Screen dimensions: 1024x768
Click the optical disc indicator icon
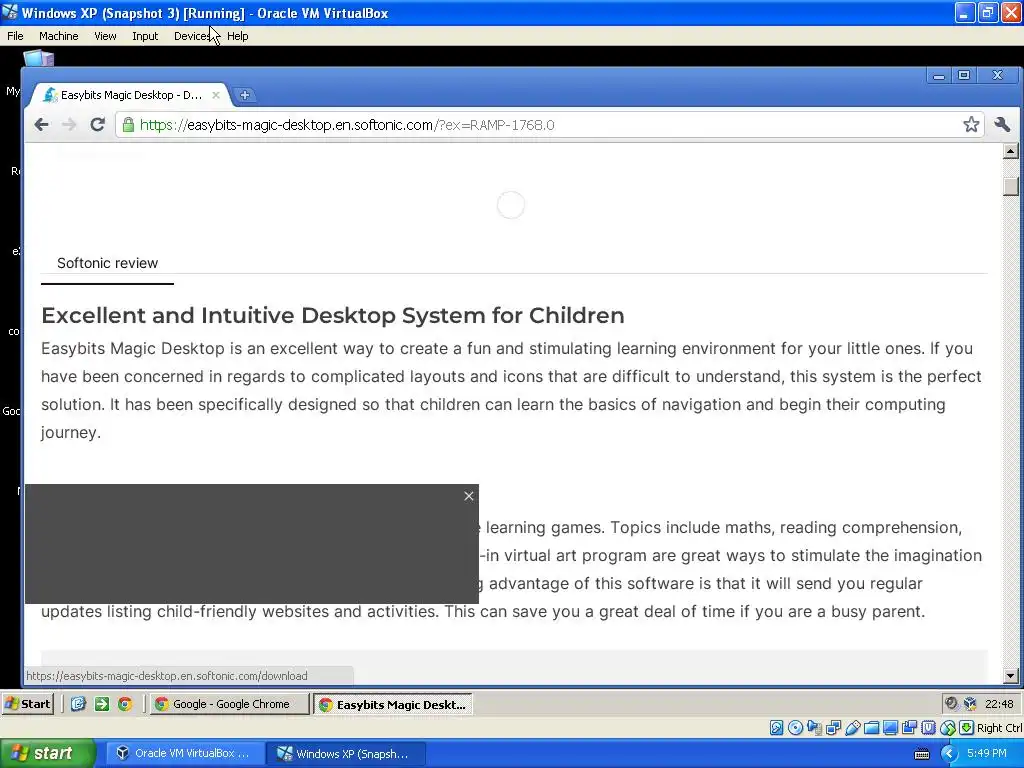click(x=795, y=728)
